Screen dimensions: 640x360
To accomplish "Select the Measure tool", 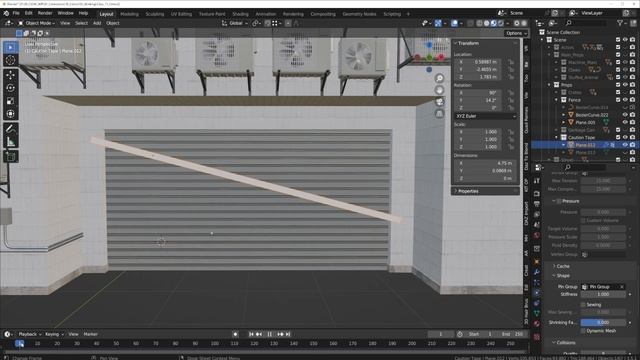I will pos(11,142).
